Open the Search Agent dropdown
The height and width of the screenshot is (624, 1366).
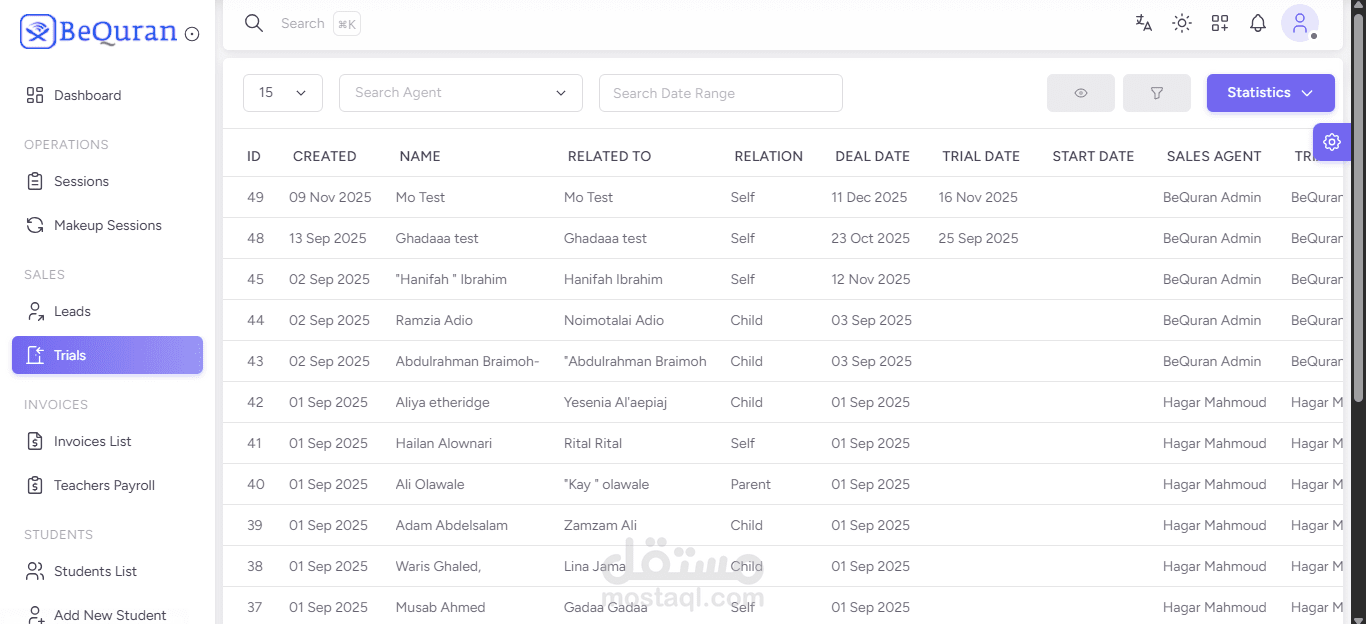[461, 93]
